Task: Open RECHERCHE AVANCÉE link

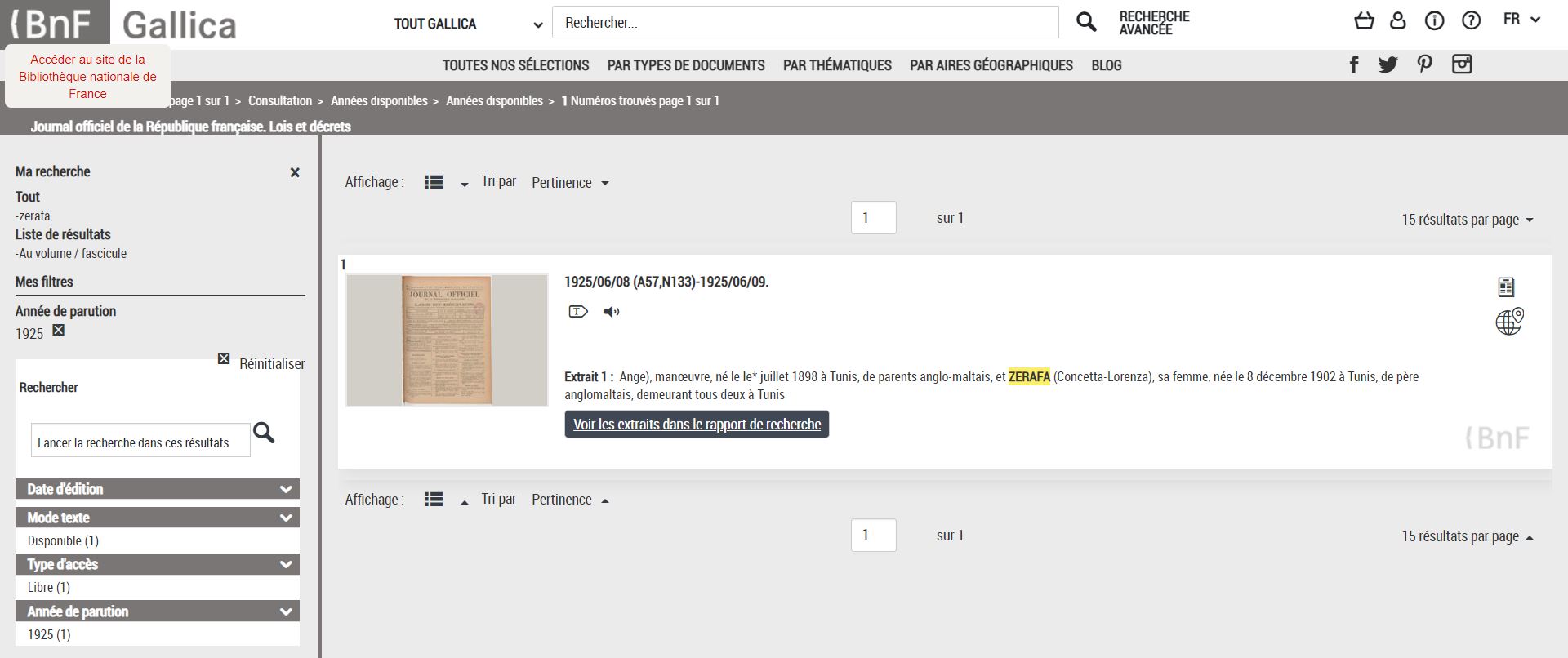Action: [x=1154, y=23]
